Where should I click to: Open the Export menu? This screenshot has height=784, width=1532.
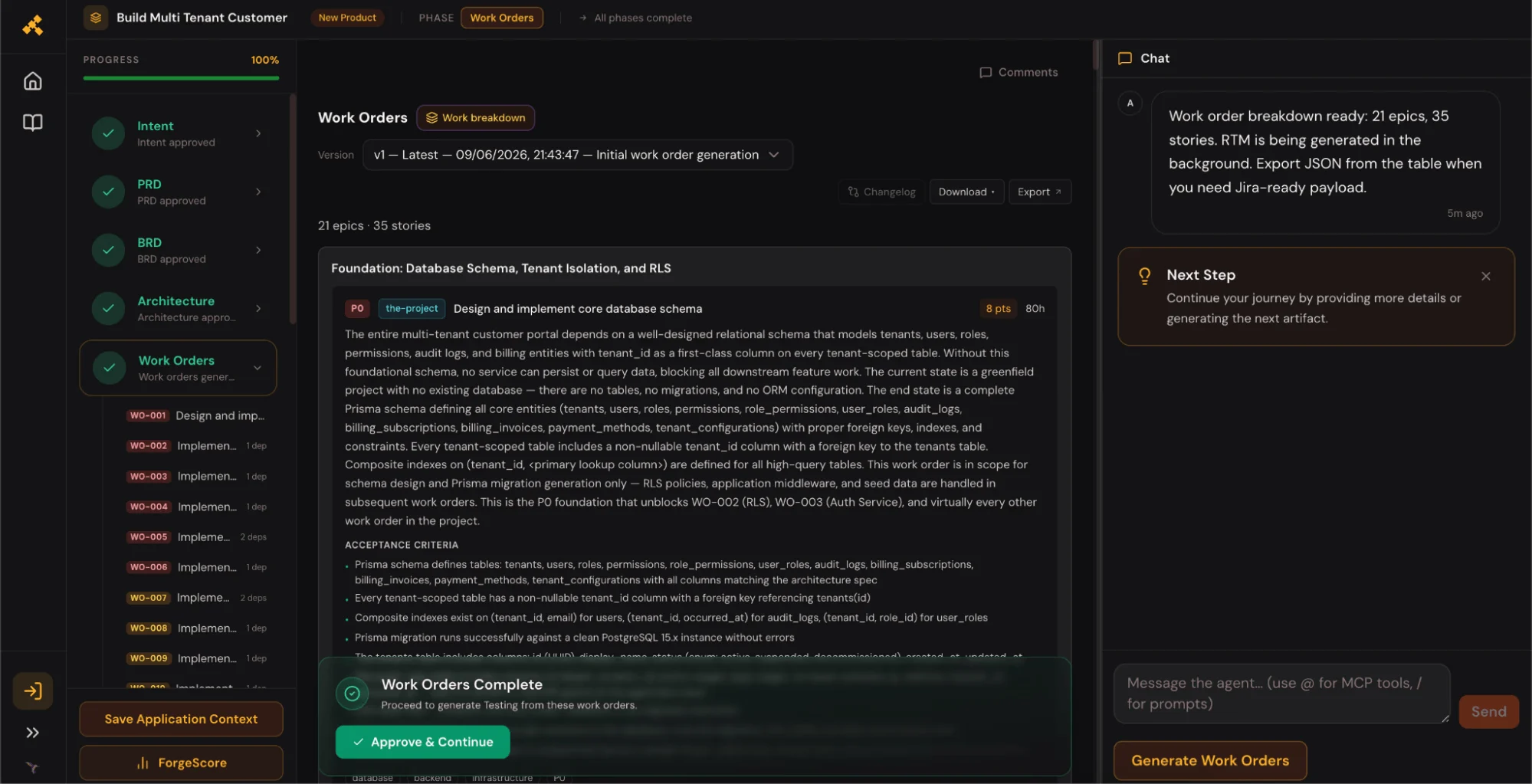[x=1039, y=192]
